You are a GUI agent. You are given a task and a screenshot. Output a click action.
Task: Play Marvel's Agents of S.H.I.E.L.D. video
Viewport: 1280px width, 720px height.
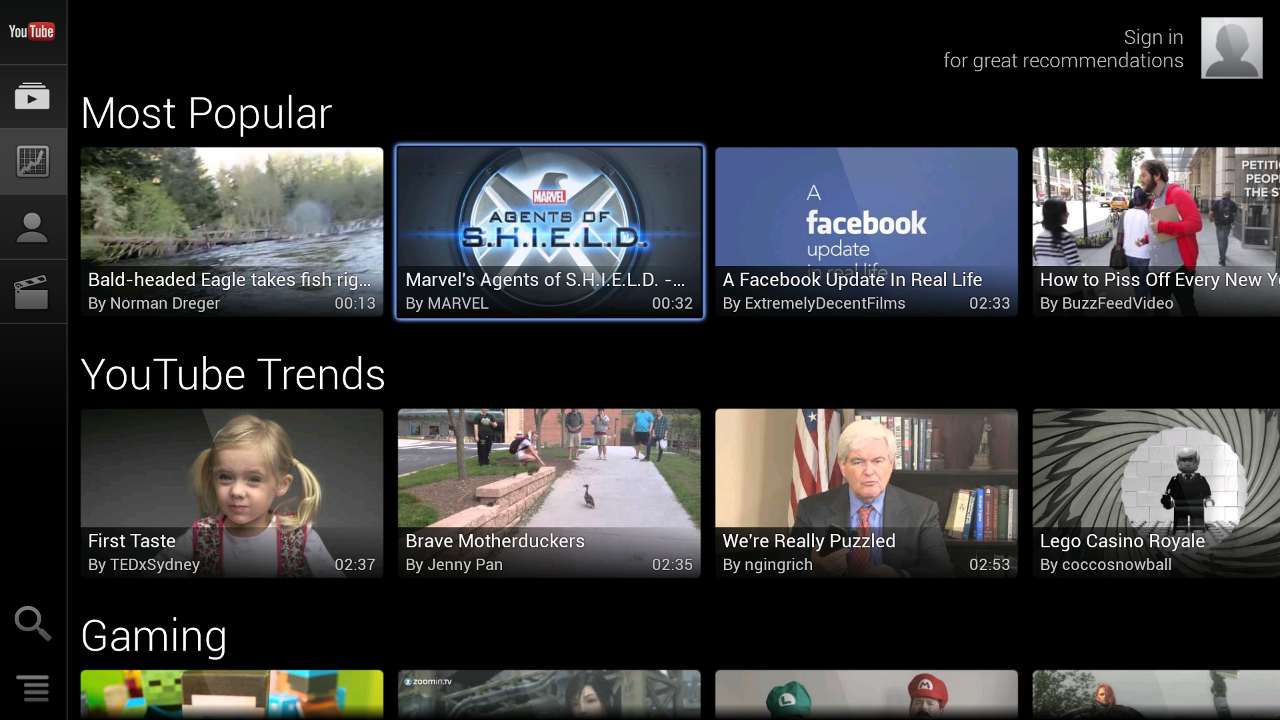(x=549, y=232)
